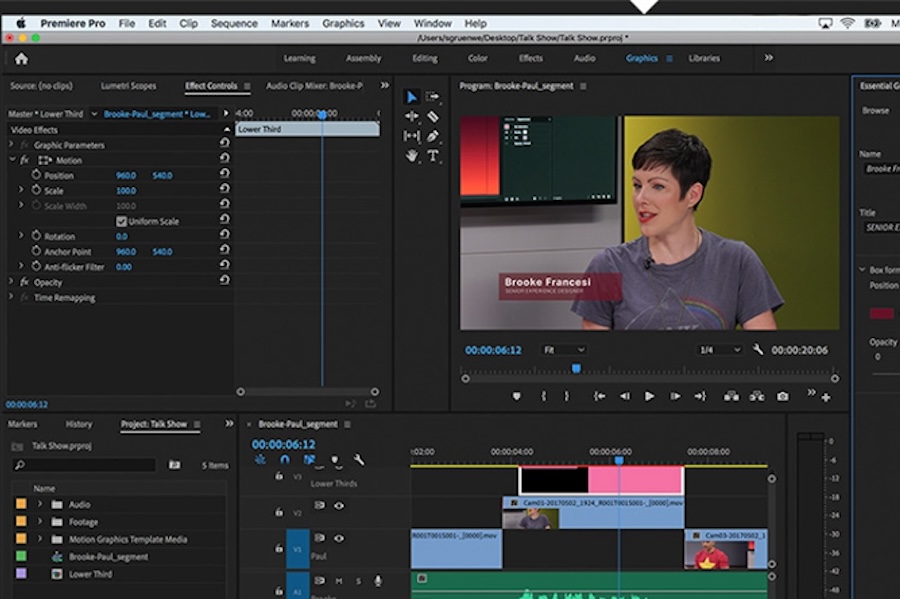Toggle V1 track output eye

tap(339, 538)
